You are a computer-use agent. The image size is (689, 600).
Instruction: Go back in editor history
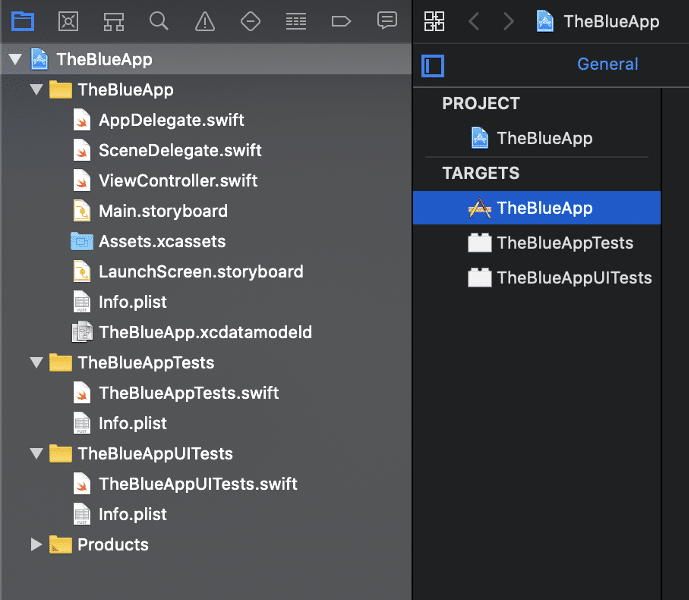[x=474, y=21]
